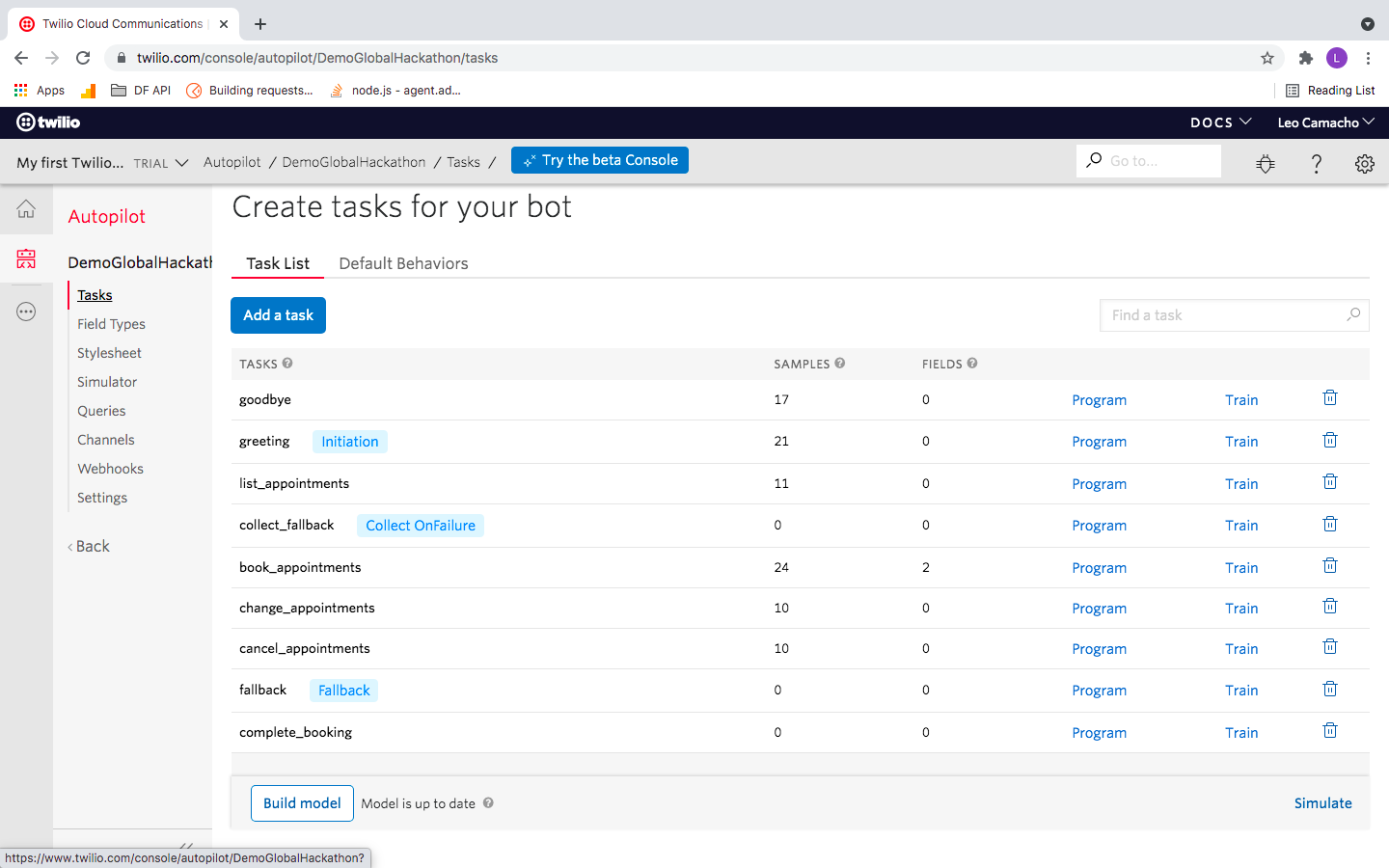Click trash icon for book_appointments task
1389x868 pixels.
1329,566
